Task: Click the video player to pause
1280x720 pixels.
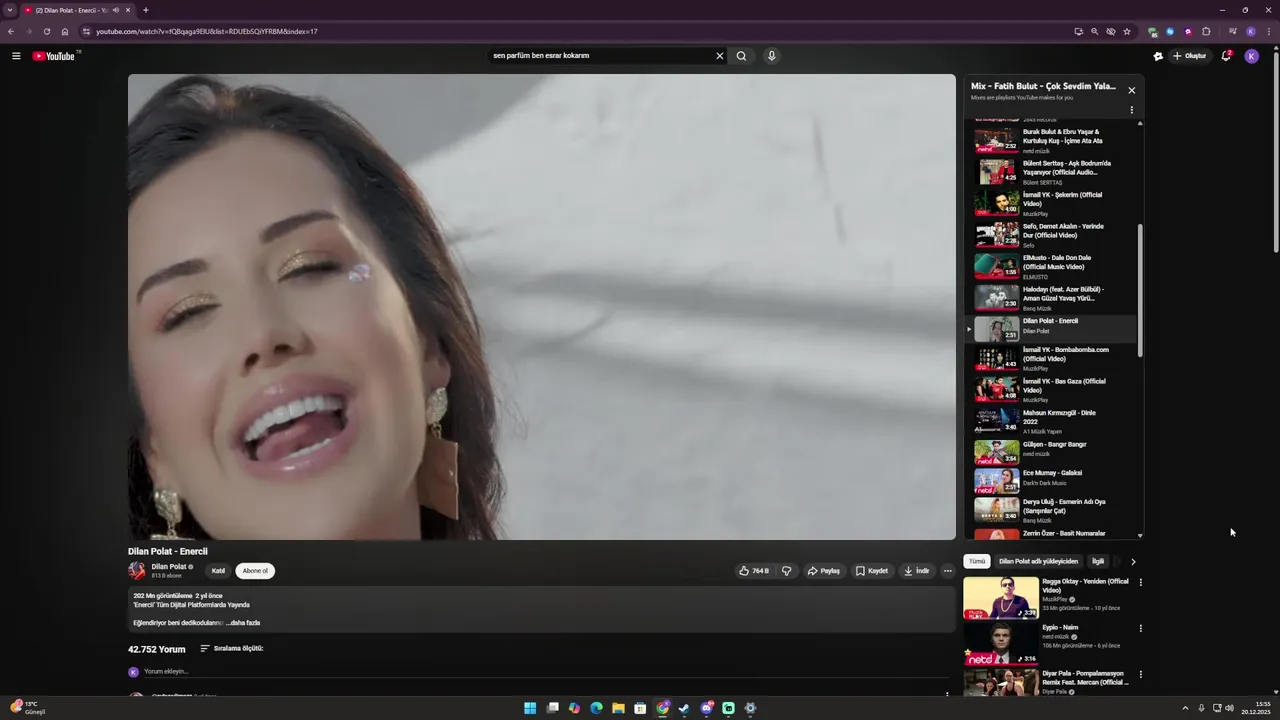Action: 542,307
